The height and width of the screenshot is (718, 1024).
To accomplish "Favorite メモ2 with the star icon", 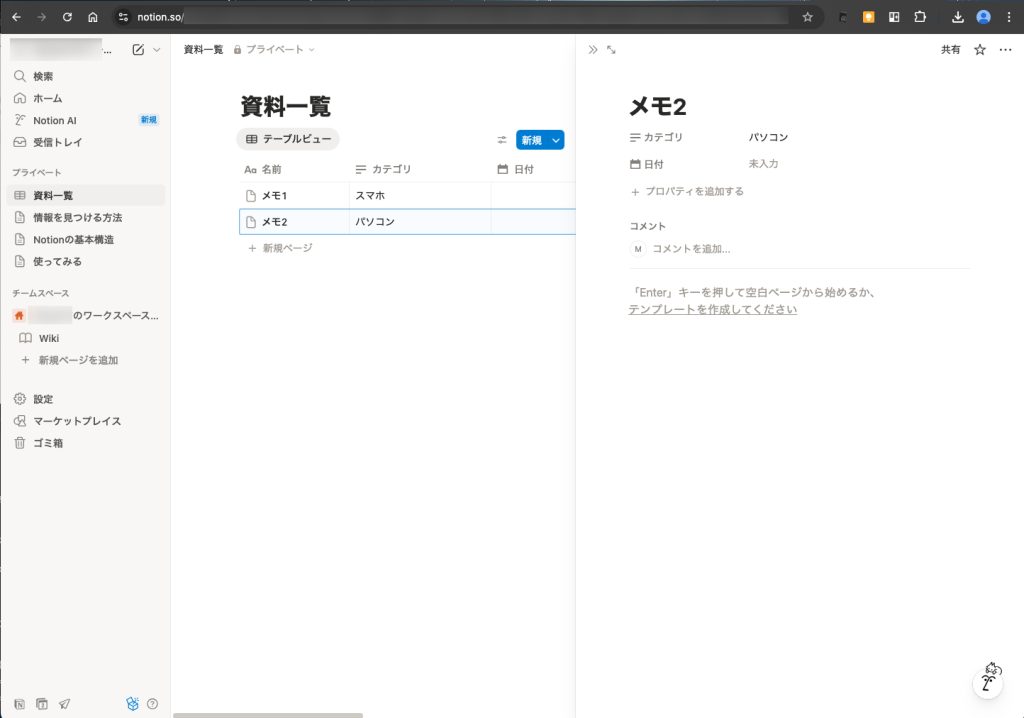I will pyautogui.click(x=980, y=50).
